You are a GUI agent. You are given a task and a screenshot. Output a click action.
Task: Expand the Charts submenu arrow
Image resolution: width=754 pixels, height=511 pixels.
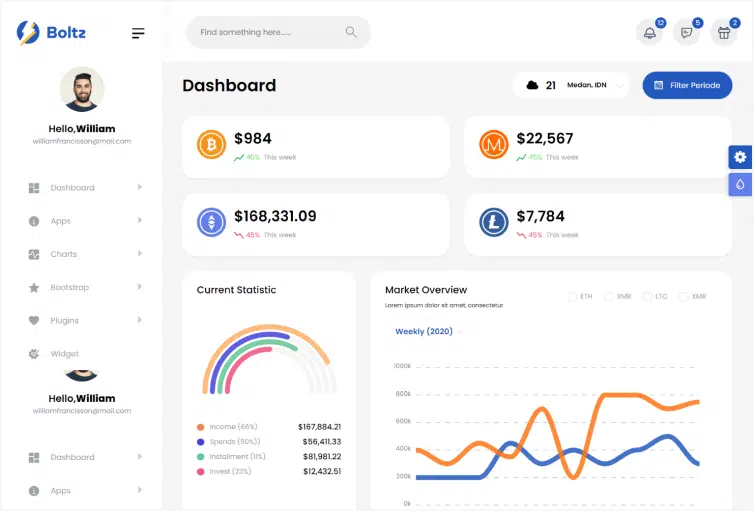click(139, 253)
